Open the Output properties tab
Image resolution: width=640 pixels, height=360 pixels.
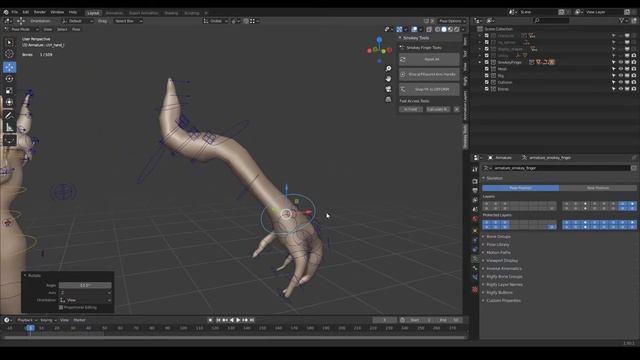(x=475, y=191)
